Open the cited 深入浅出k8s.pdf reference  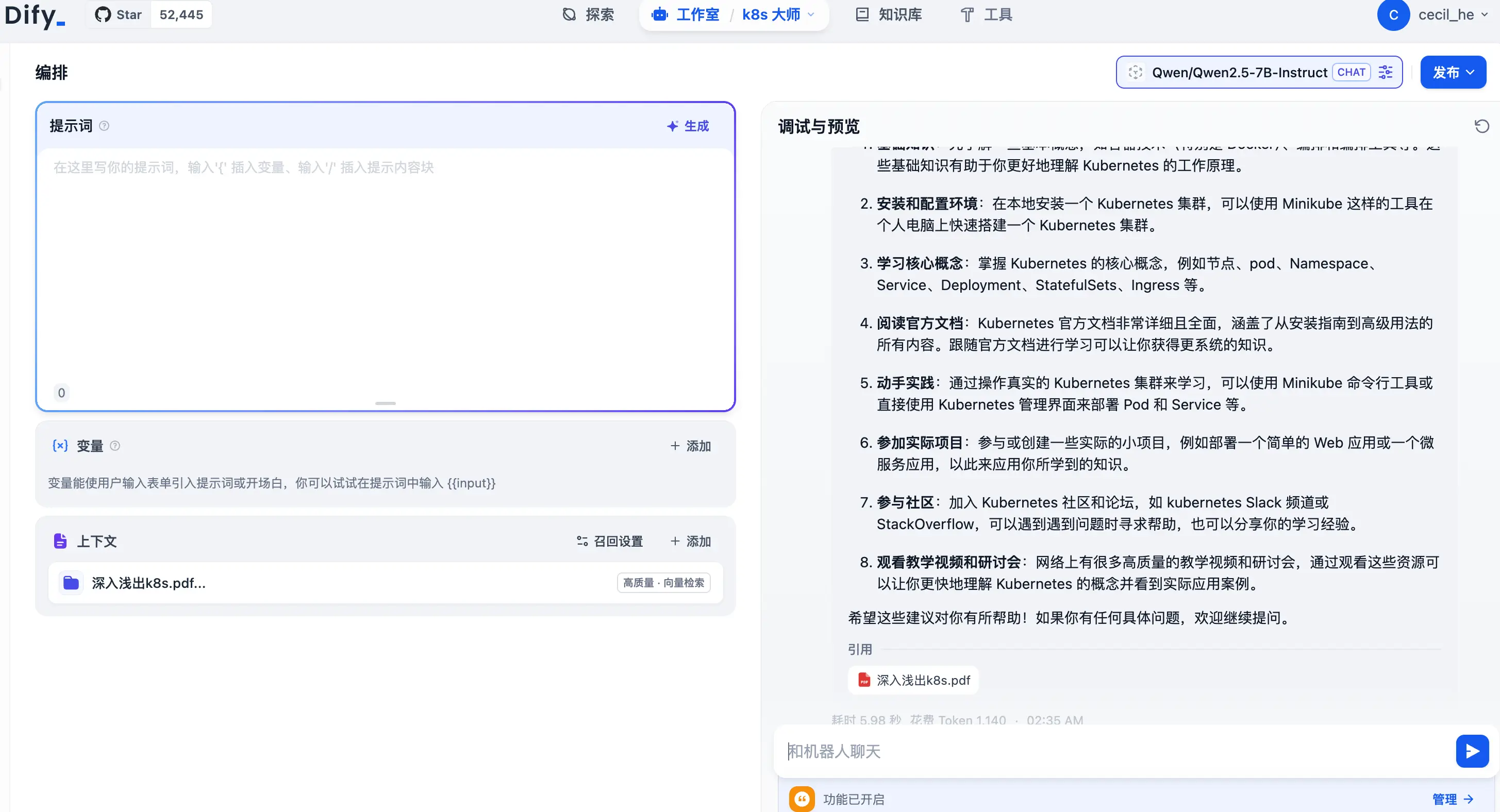coord(913,680)
